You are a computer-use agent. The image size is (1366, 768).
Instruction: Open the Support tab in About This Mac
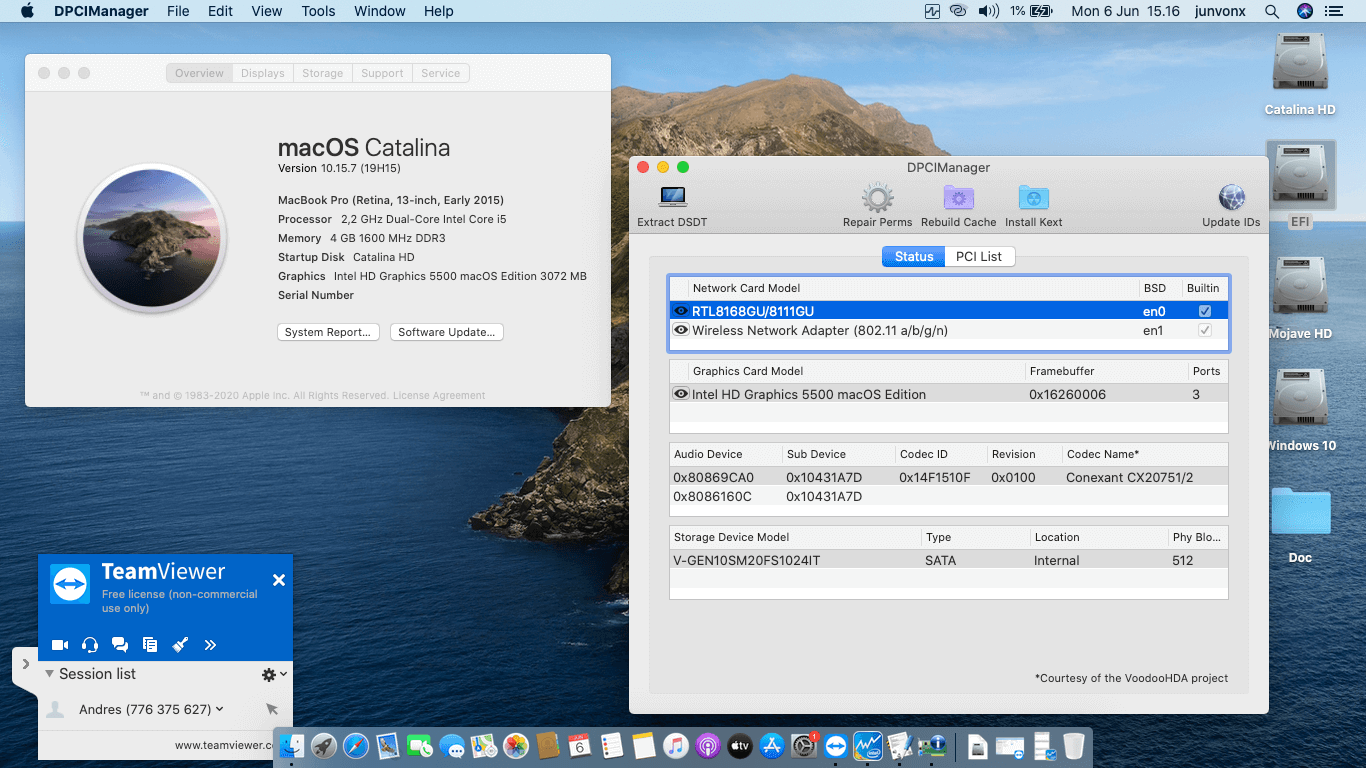tap(382, 73)
